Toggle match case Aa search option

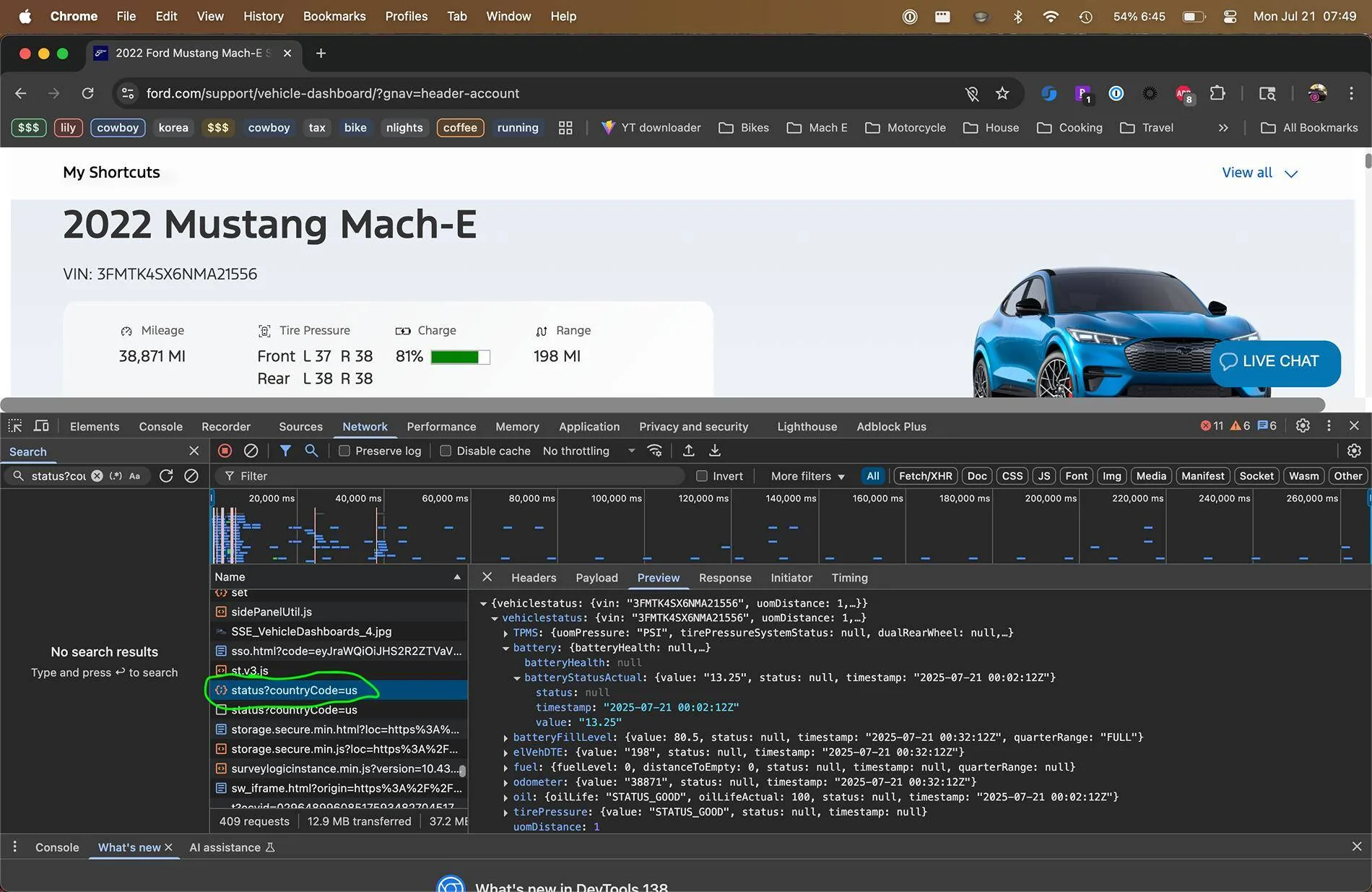[134, 476]
